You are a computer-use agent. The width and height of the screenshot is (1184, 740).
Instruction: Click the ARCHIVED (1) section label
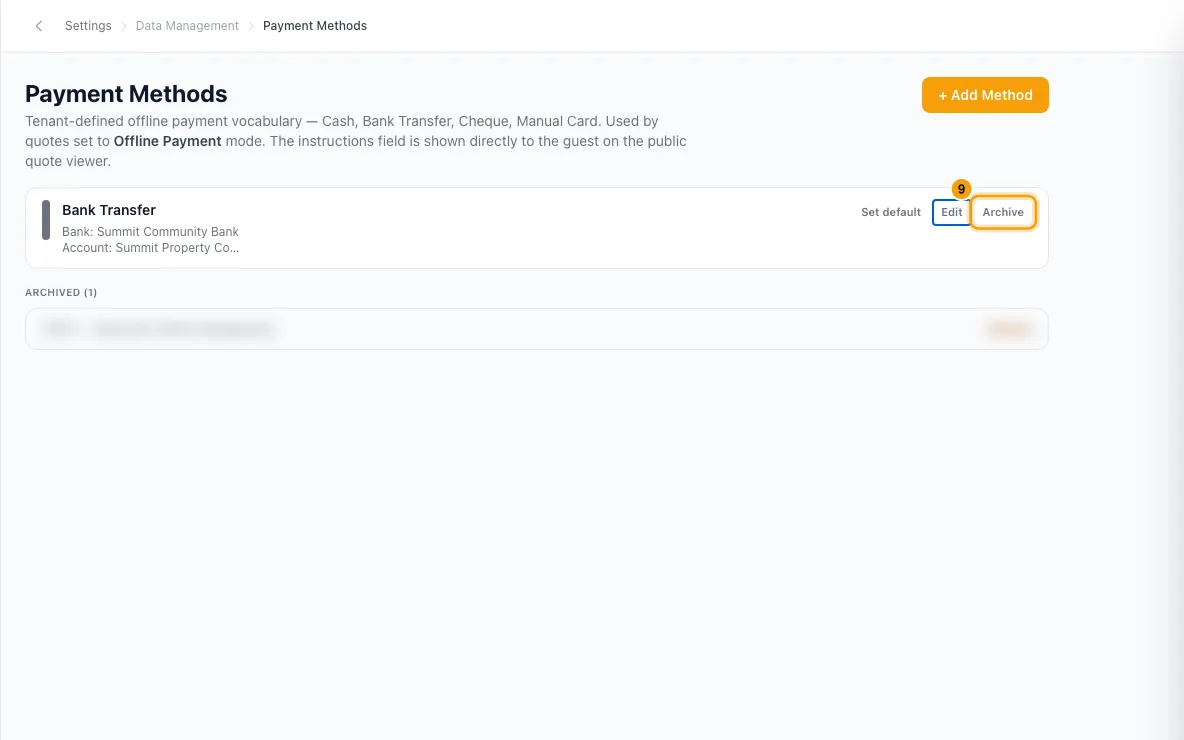[x=61, y=292]
